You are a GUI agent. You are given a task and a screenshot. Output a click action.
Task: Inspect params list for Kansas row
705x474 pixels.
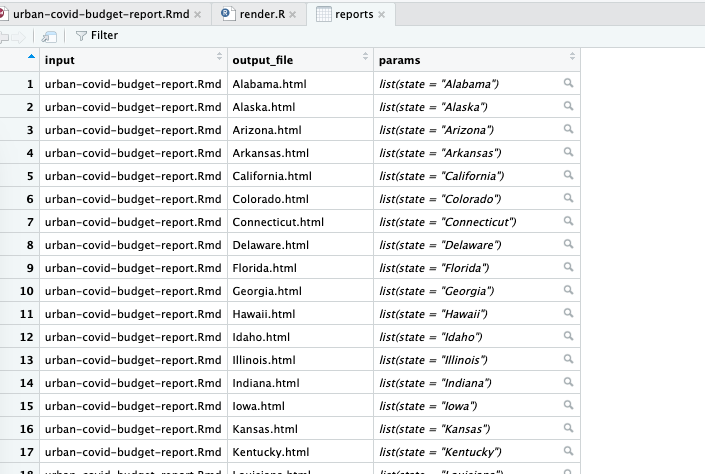(x=568, y=428)
